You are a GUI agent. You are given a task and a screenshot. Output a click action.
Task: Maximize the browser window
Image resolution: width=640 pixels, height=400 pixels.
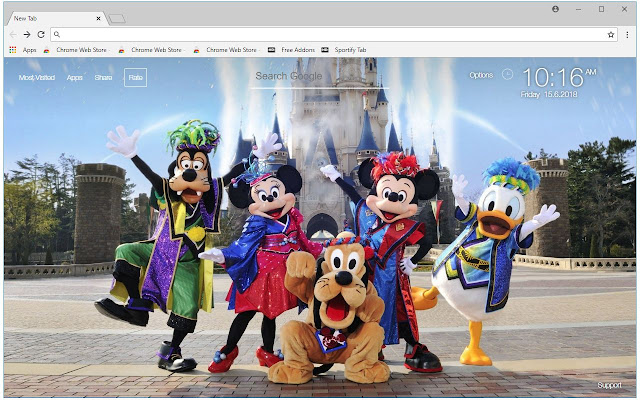click(601, 9)
